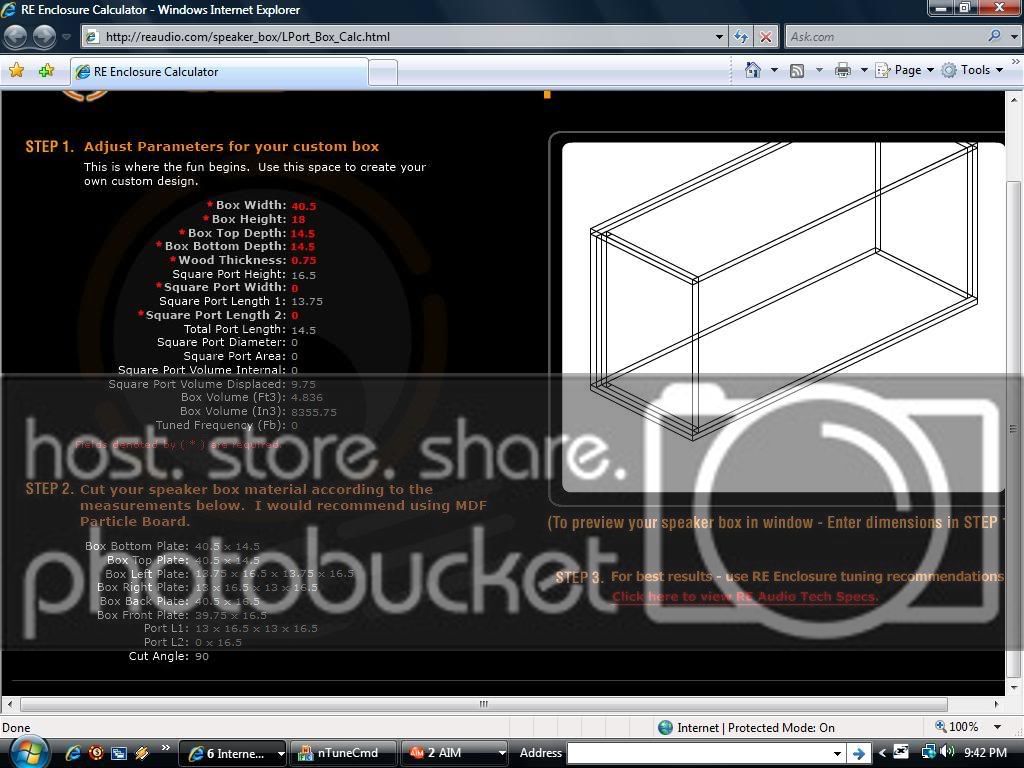This screenshot has height=768, width=1024.
Task: Open a new blank tab
Action: click(x=383, y=72)
